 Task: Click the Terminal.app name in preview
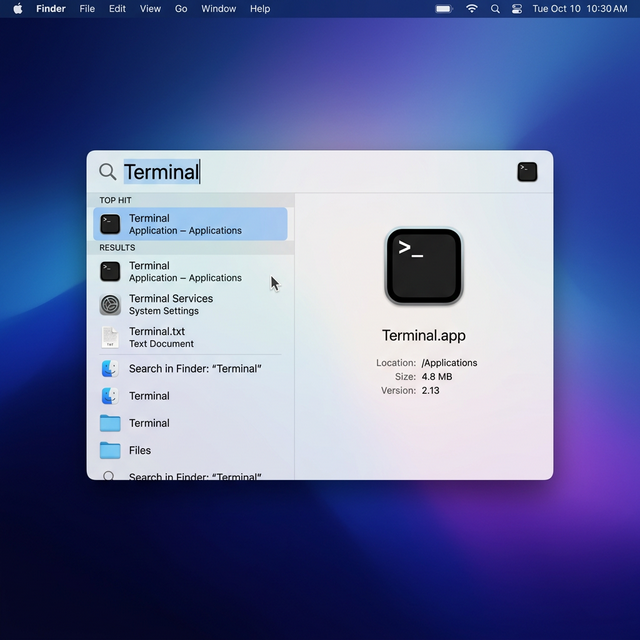point(424,336)
